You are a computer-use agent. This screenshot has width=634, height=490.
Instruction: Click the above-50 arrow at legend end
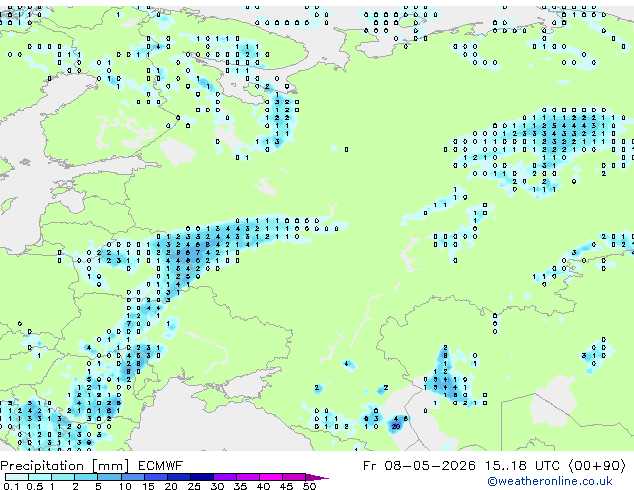tap(317, 477)
